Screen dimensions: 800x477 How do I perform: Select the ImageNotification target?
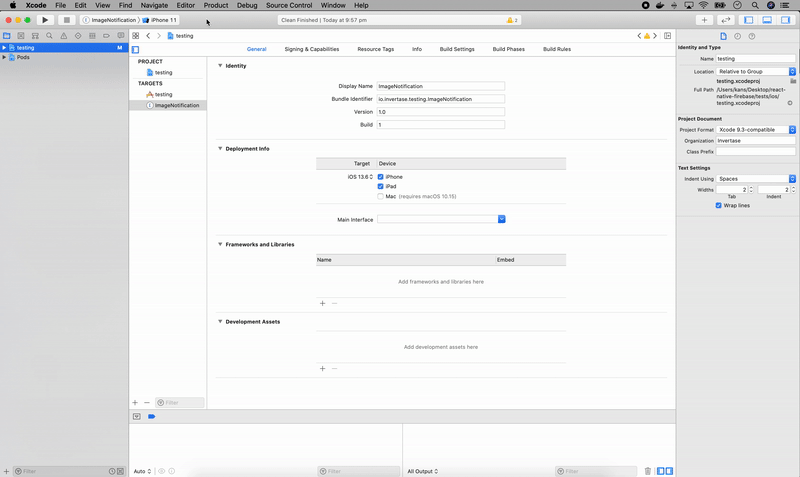coord(176,105)
